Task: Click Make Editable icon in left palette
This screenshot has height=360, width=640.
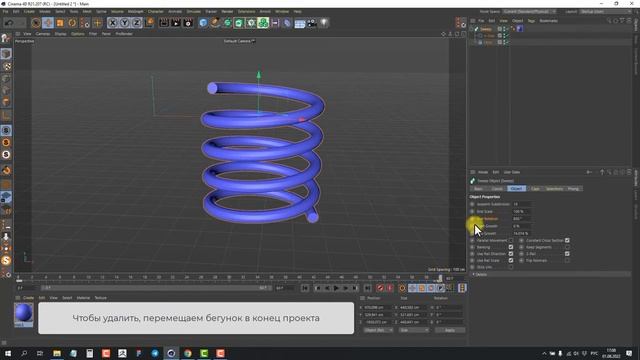Action: coord(6,38)
